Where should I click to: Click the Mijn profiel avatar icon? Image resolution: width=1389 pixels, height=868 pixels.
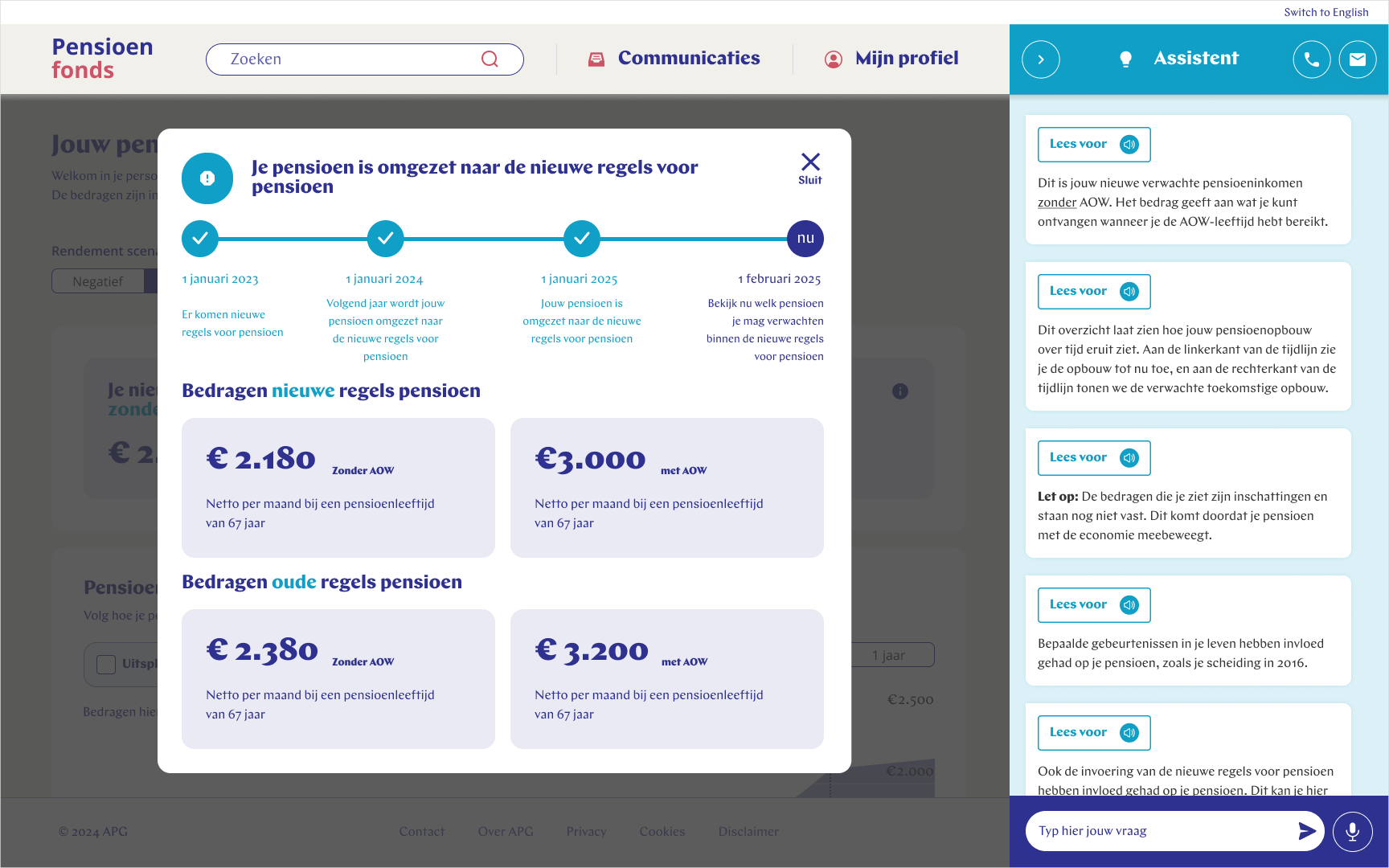click(834, 59)
